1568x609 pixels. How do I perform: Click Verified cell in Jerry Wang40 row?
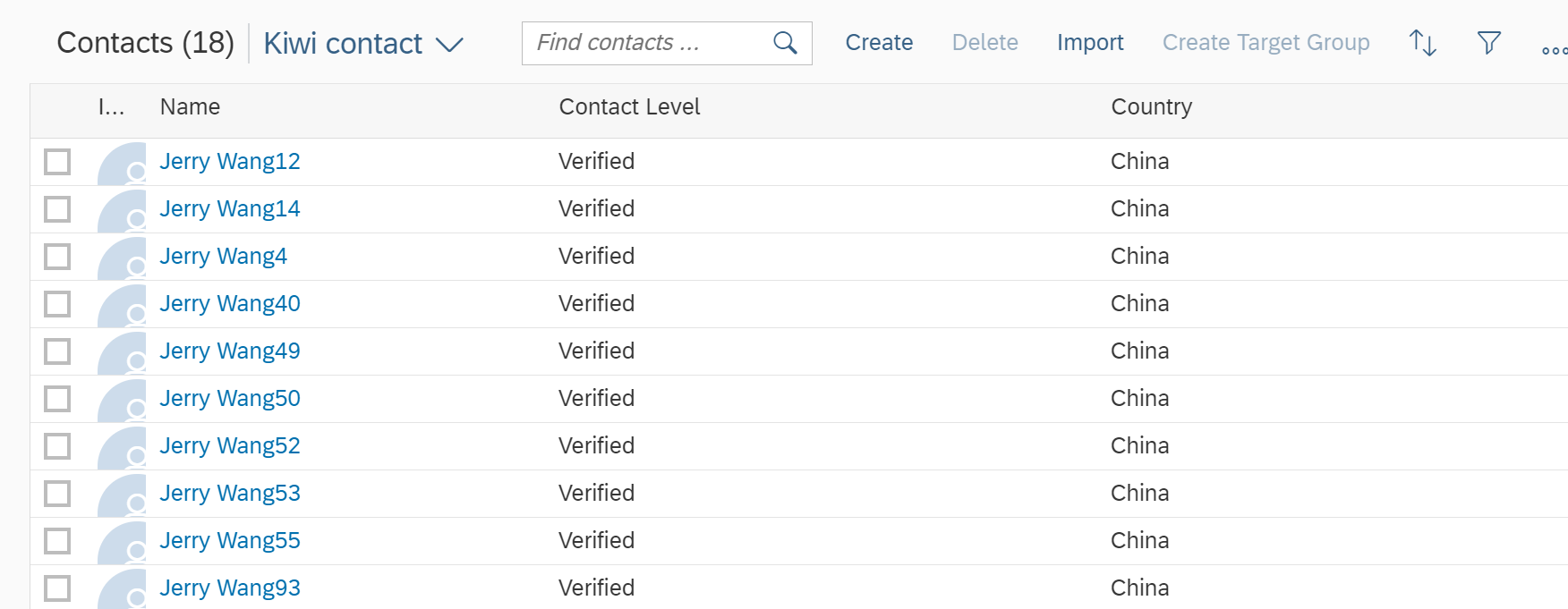pos(596,304)
